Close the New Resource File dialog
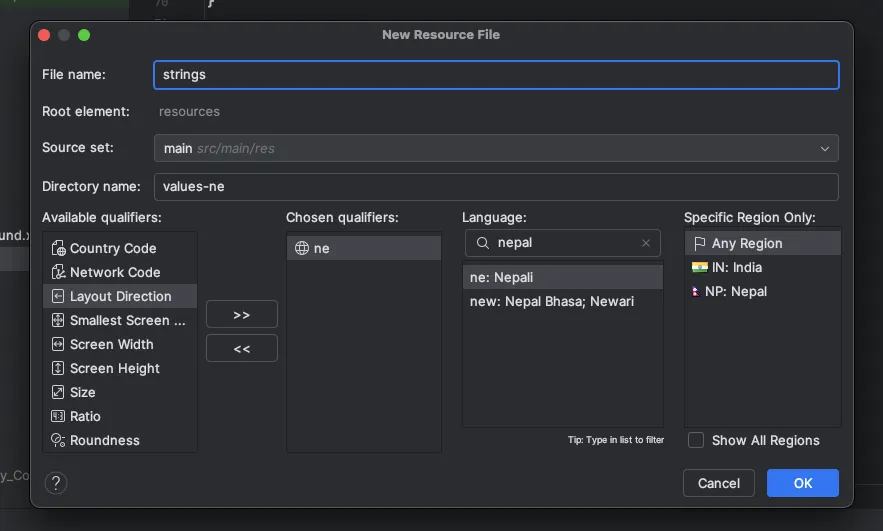The width and height of the screenshot is (883, 531). (x=44, y=35)
